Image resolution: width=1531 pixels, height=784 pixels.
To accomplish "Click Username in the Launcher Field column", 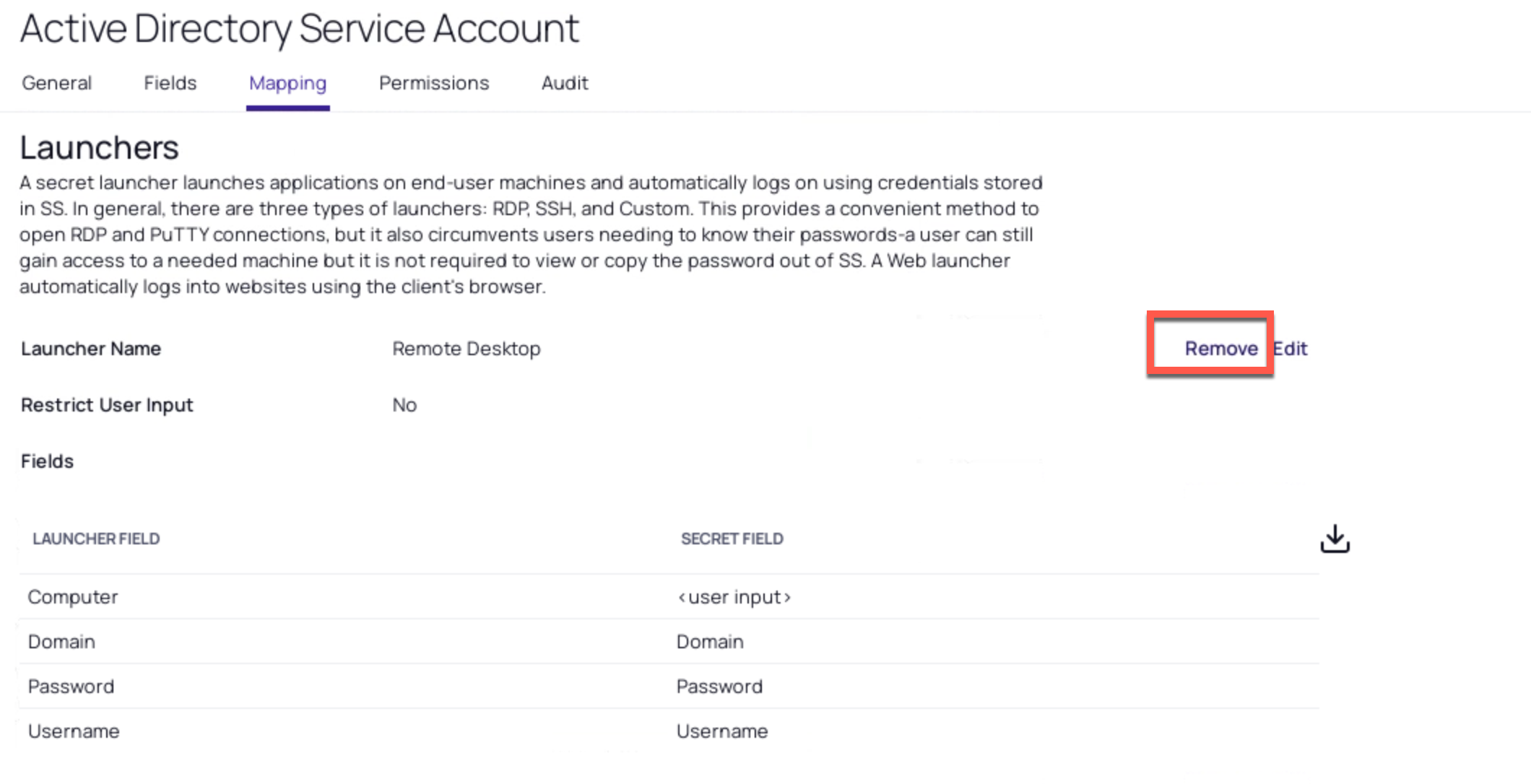I will point(74,731).
